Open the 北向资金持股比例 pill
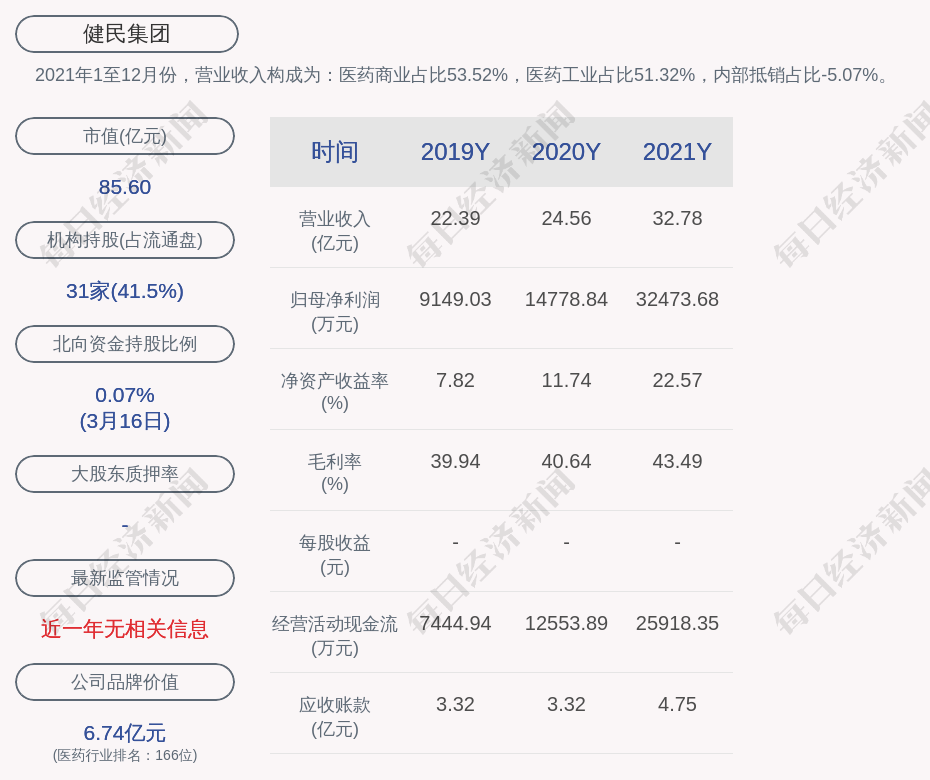 coord(125,344)
